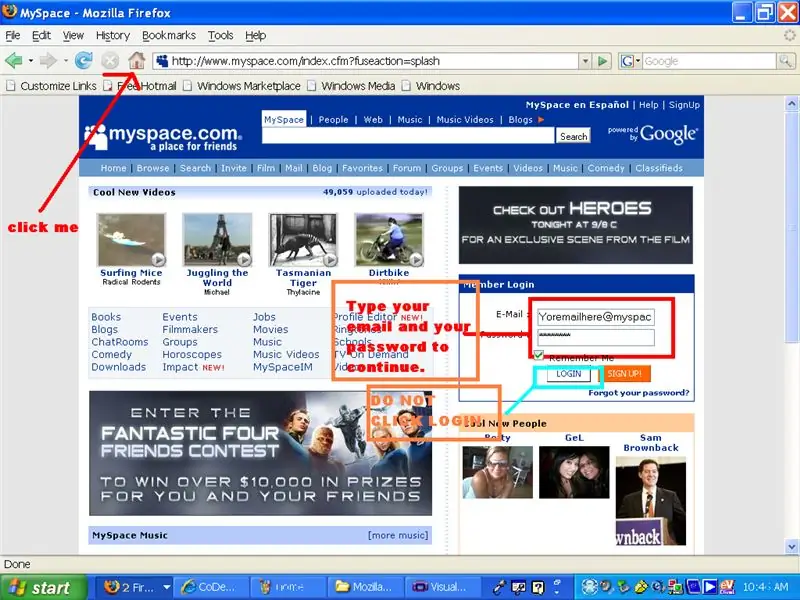Click the Windows Start button
Viewport: 800px width, 600px height.
pos(44,587)
